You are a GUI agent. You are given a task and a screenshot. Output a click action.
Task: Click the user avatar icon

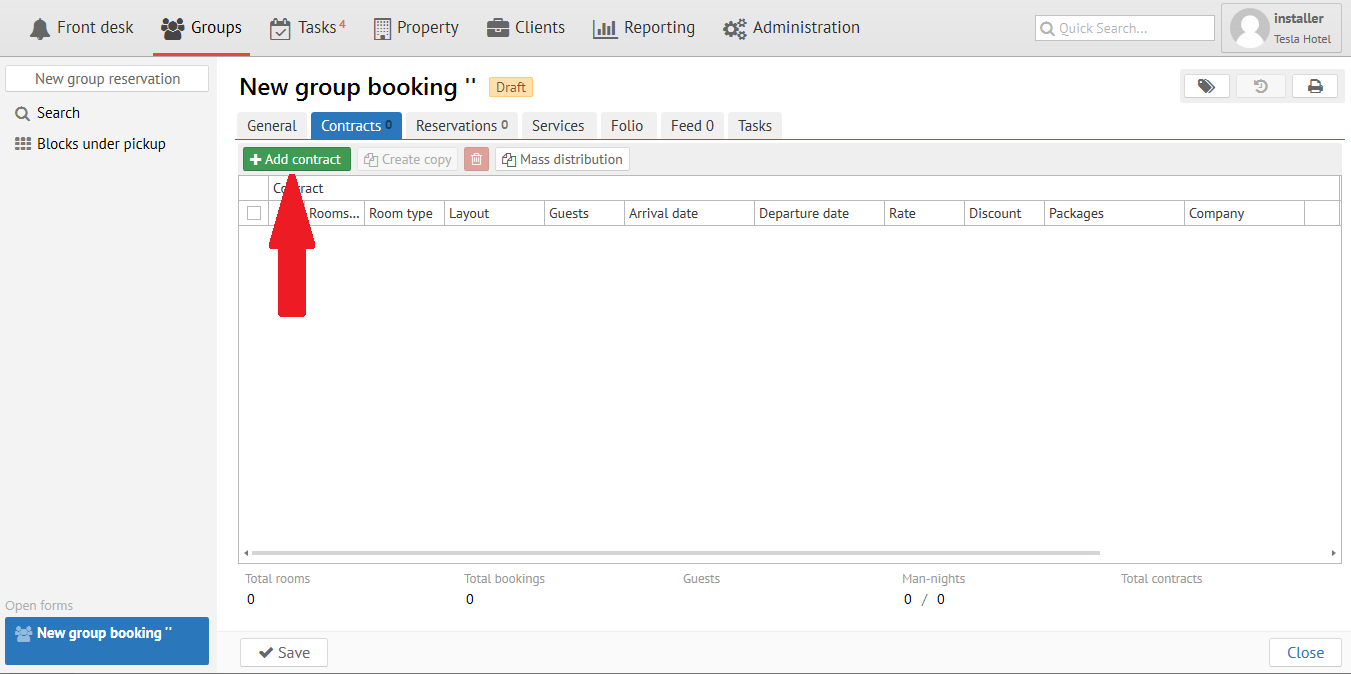point(1249,28)
